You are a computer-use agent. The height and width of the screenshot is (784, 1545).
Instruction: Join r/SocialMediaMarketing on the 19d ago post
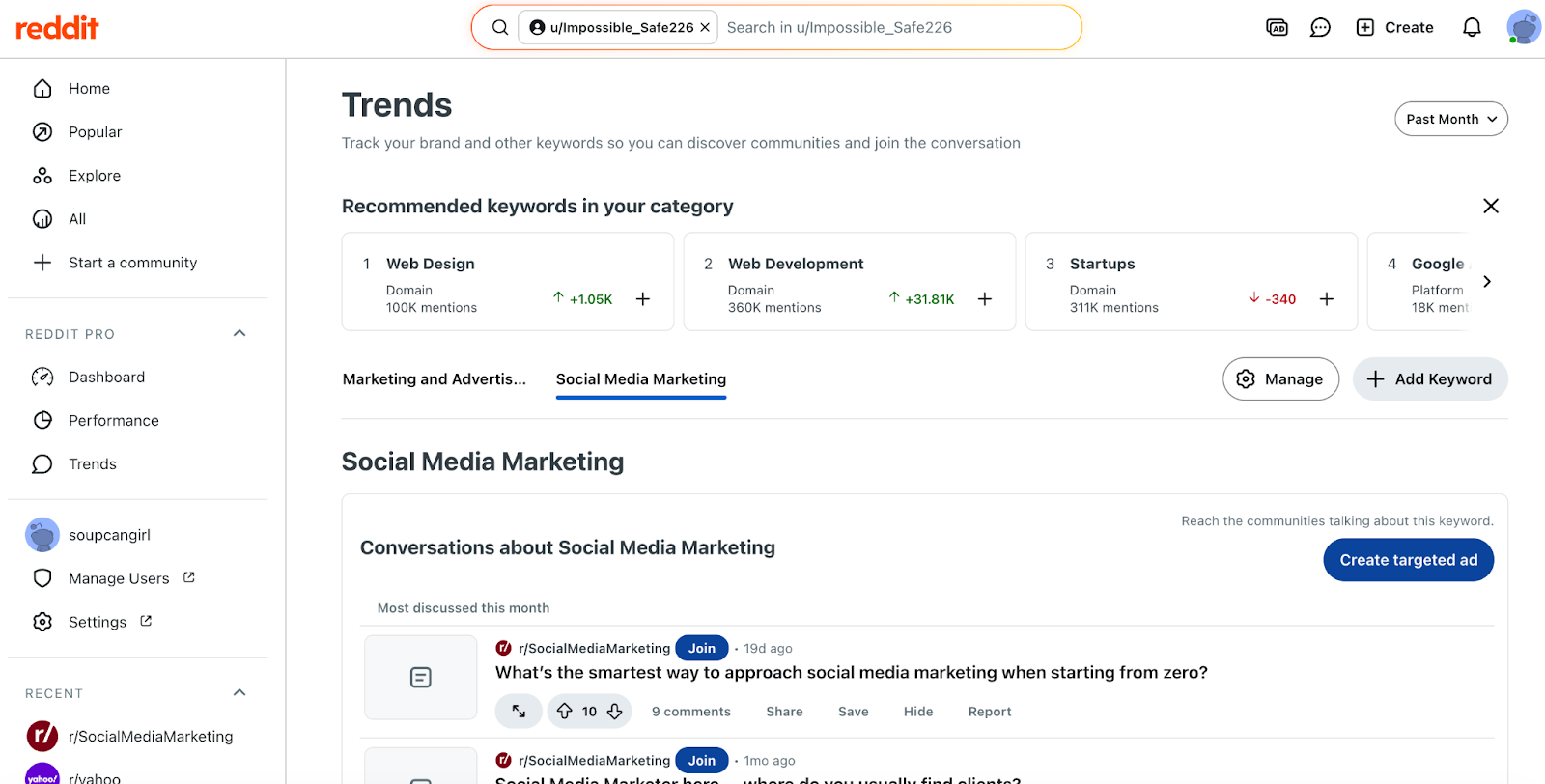coord(702,648)
